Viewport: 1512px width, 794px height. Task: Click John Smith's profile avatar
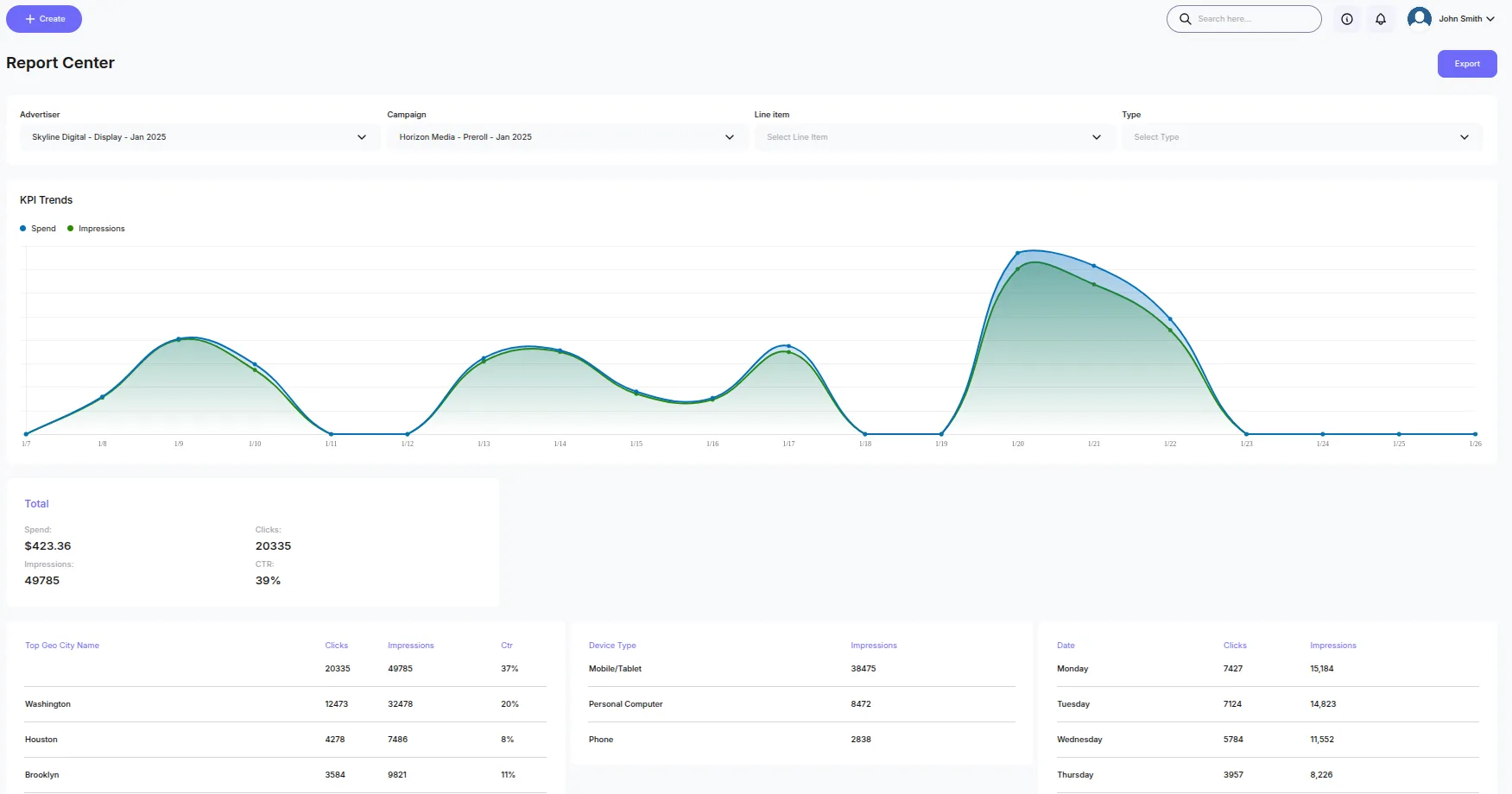1419,17
